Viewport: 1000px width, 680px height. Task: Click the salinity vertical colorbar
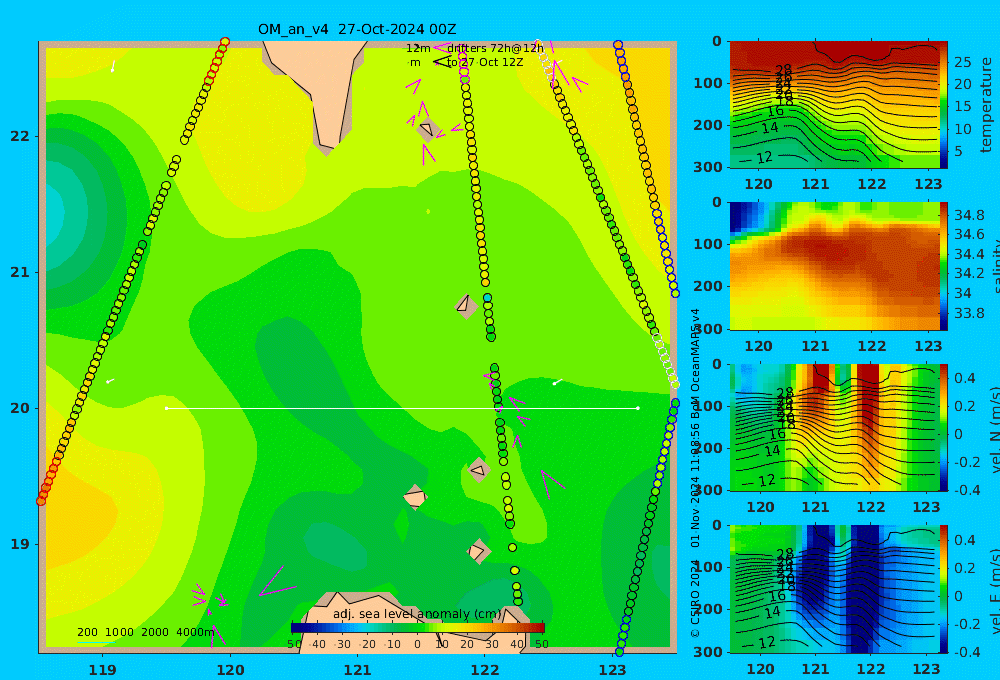click(x=944, y=266)
